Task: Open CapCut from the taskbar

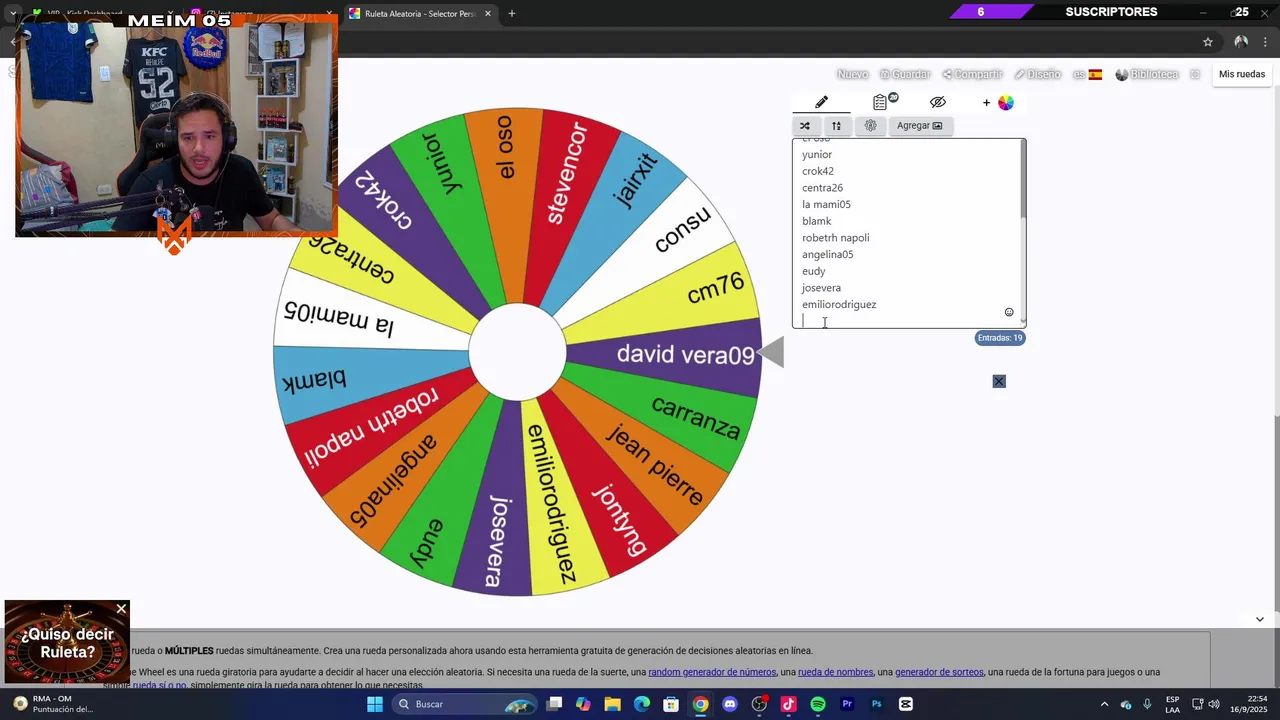Action: (906, 704)
